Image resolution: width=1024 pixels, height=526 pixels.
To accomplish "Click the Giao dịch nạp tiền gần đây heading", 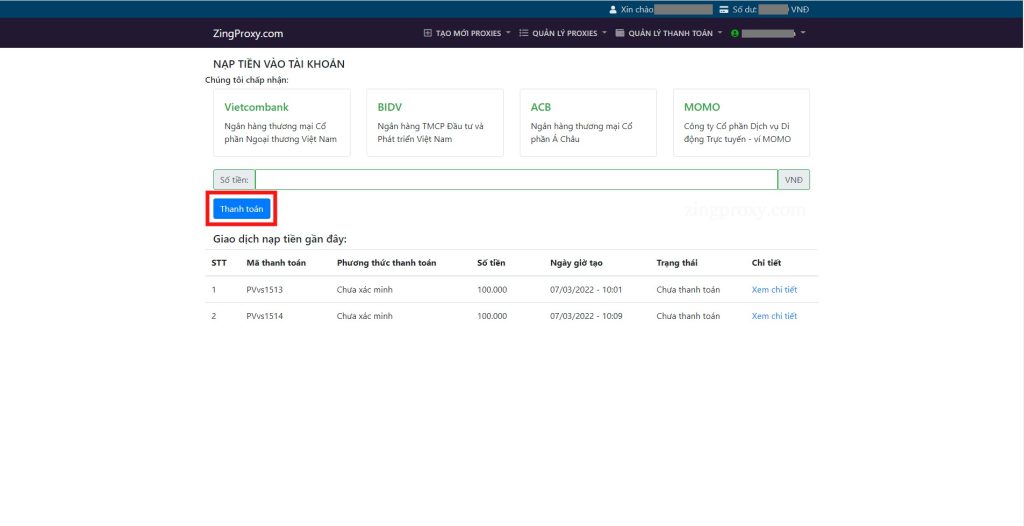I will coord(280,239).
